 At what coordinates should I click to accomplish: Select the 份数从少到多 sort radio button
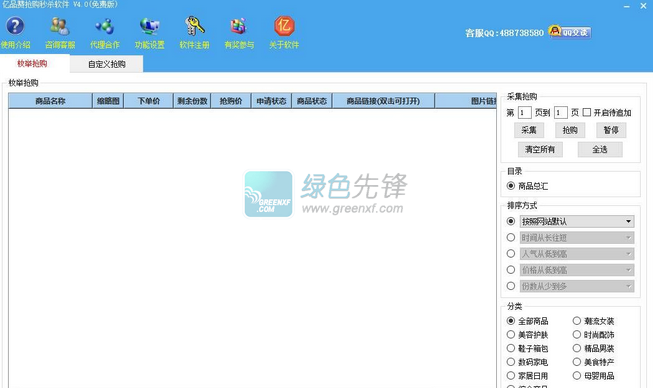point(511,286)
